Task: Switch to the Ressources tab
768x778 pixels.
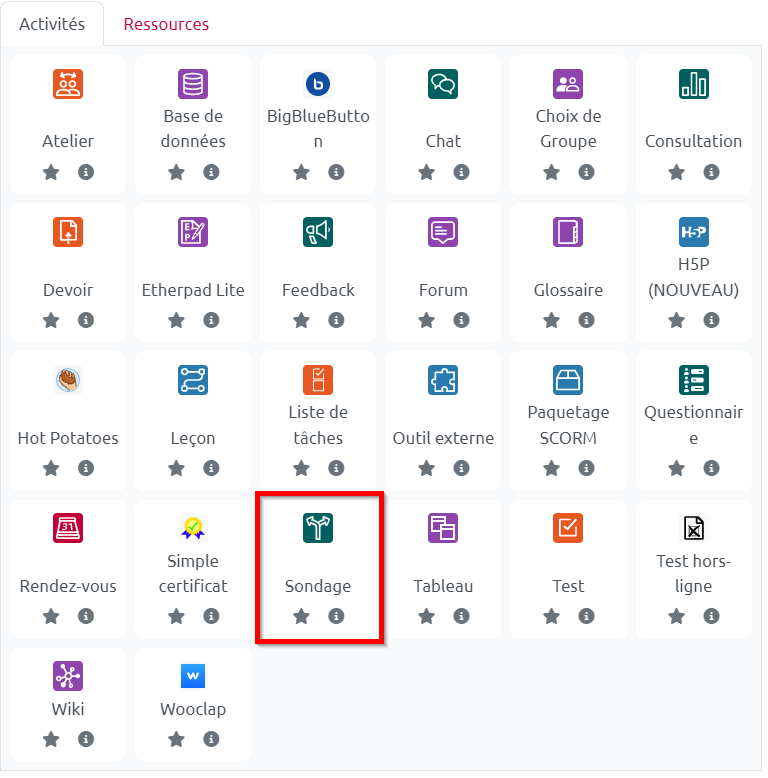Action: click(166, 24)
